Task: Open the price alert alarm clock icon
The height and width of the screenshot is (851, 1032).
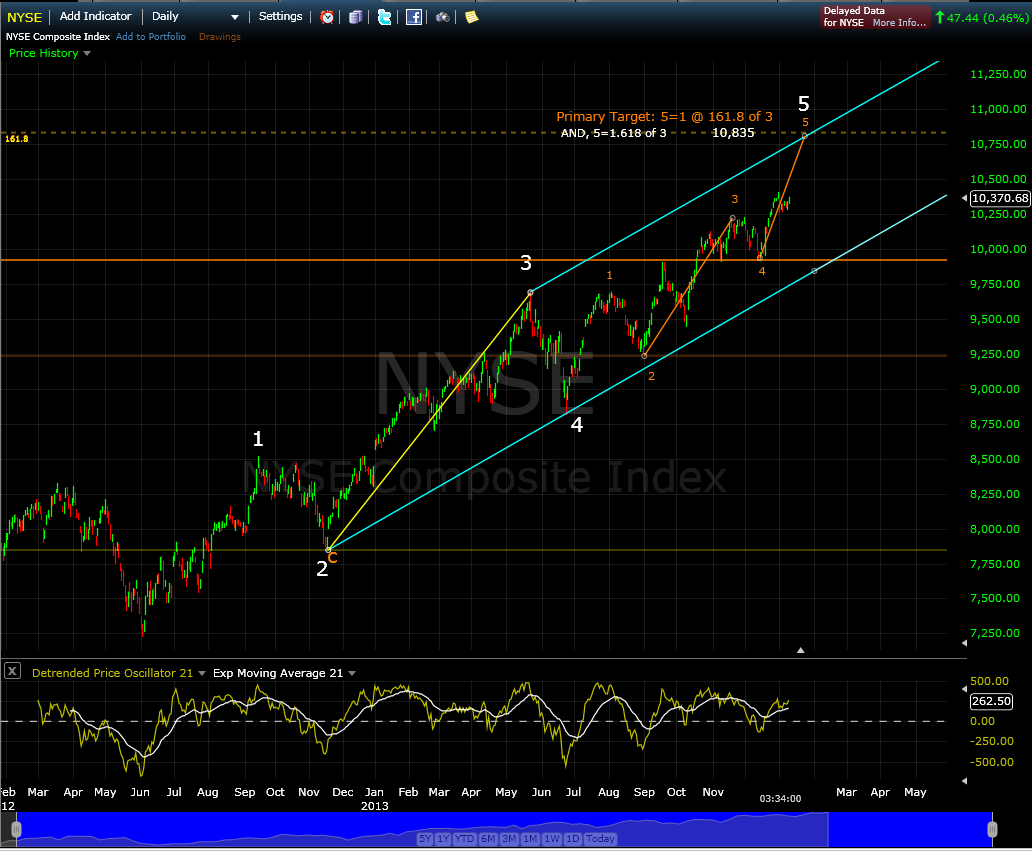Action: coord(327,17)
